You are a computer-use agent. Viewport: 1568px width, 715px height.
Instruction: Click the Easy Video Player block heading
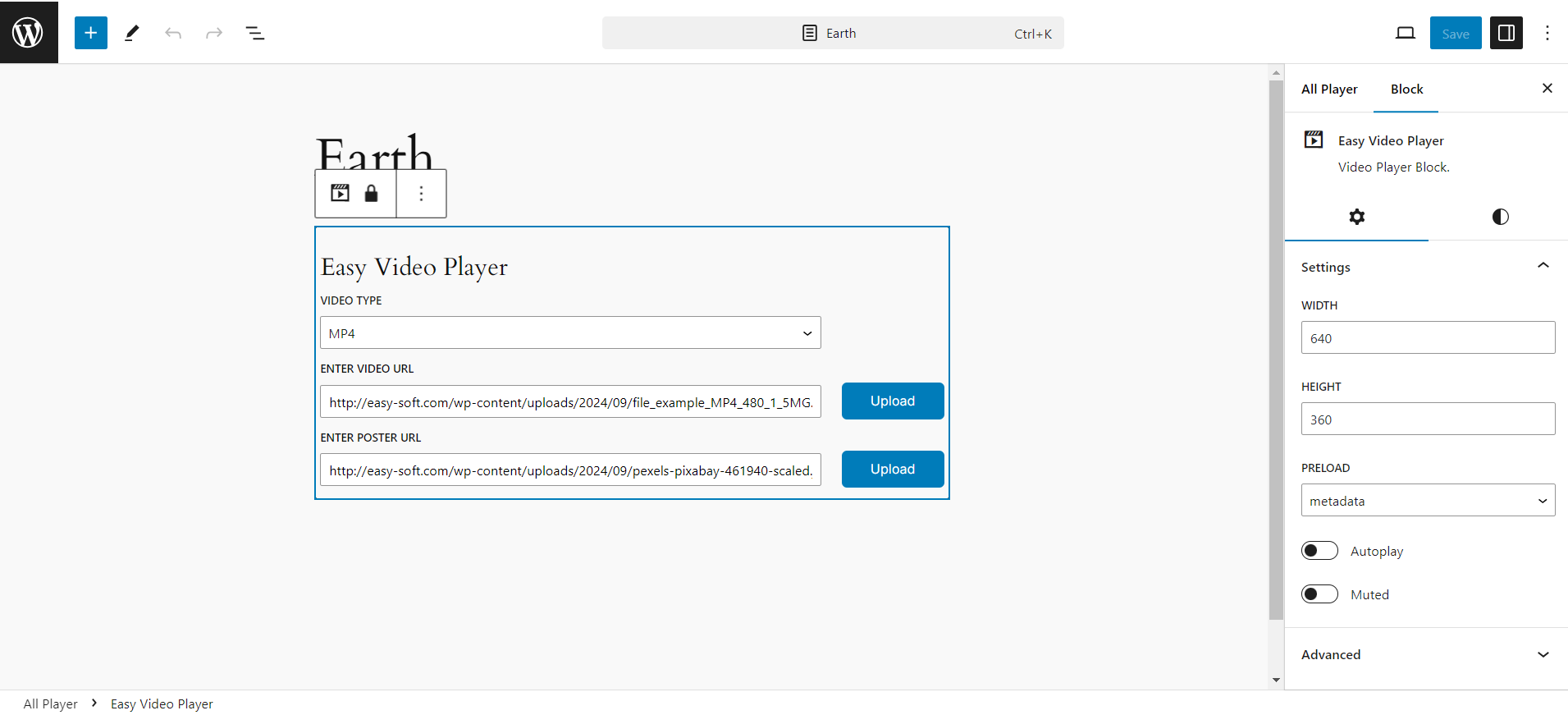414,268
